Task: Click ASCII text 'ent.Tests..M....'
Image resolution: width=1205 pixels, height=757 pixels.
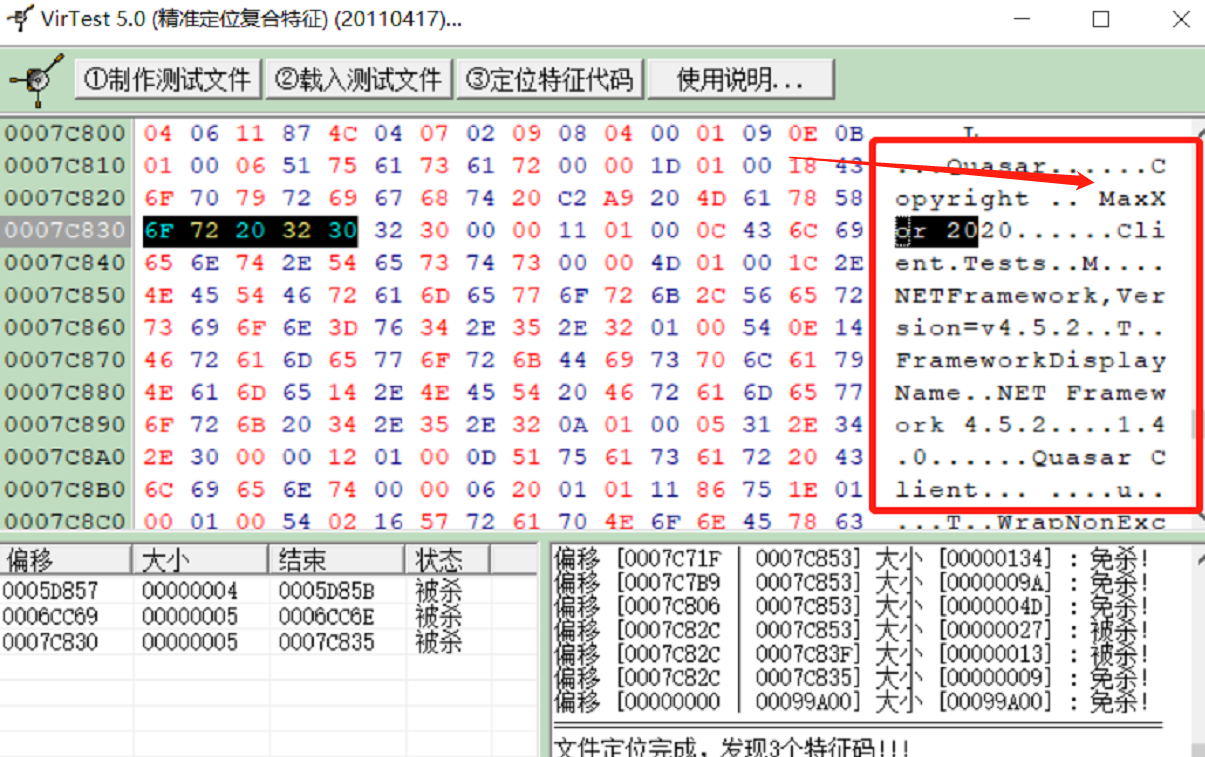Action: point(1030,263)
